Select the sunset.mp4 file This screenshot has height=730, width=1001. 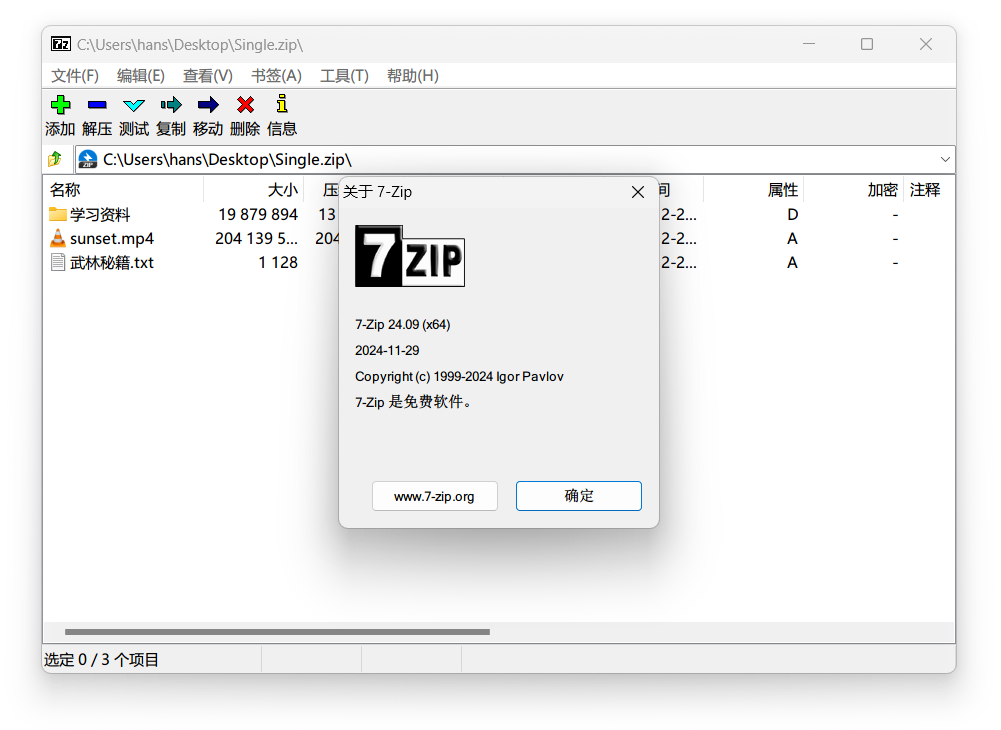[x=110, y=238]
